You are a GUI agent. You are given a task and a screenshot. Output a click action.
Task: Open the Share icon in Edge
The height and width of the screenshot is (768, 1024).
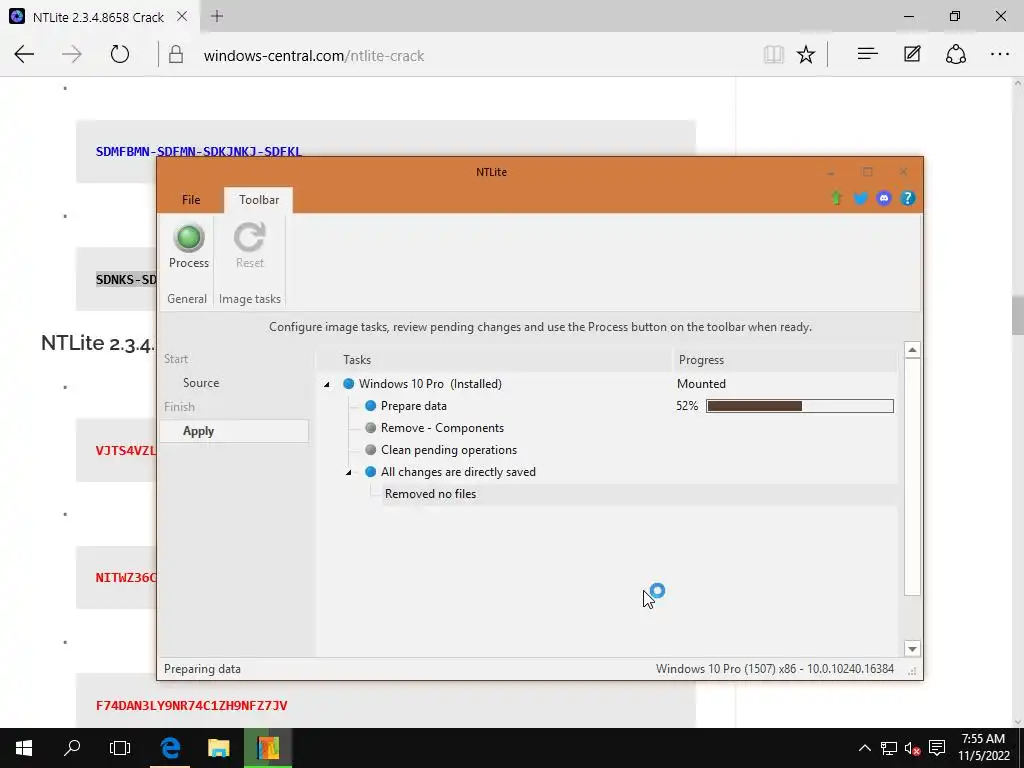(x=955, y=54)
